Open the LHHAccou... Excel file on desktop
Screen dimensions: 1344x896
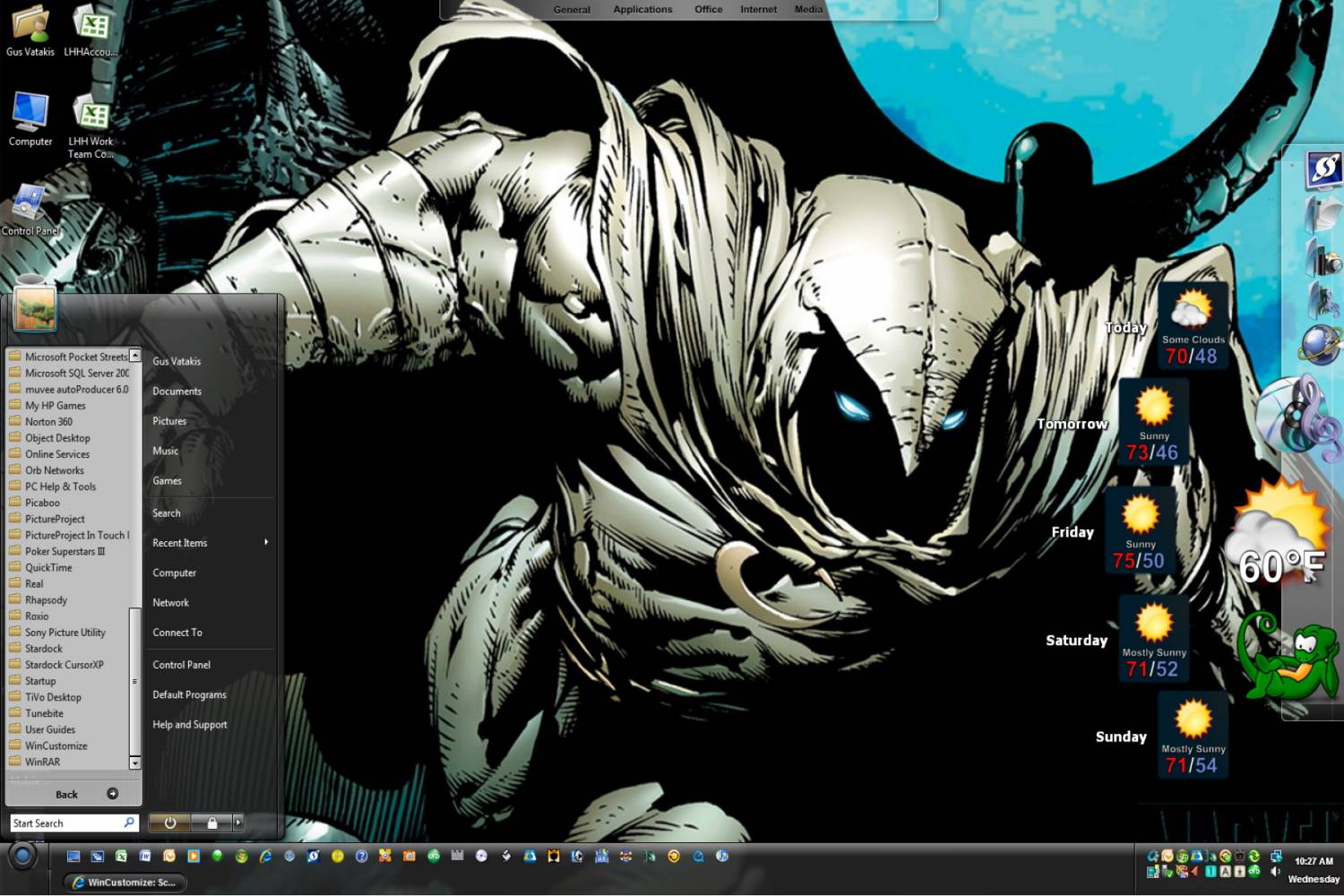pyautogui.click(x=90, y=30)
